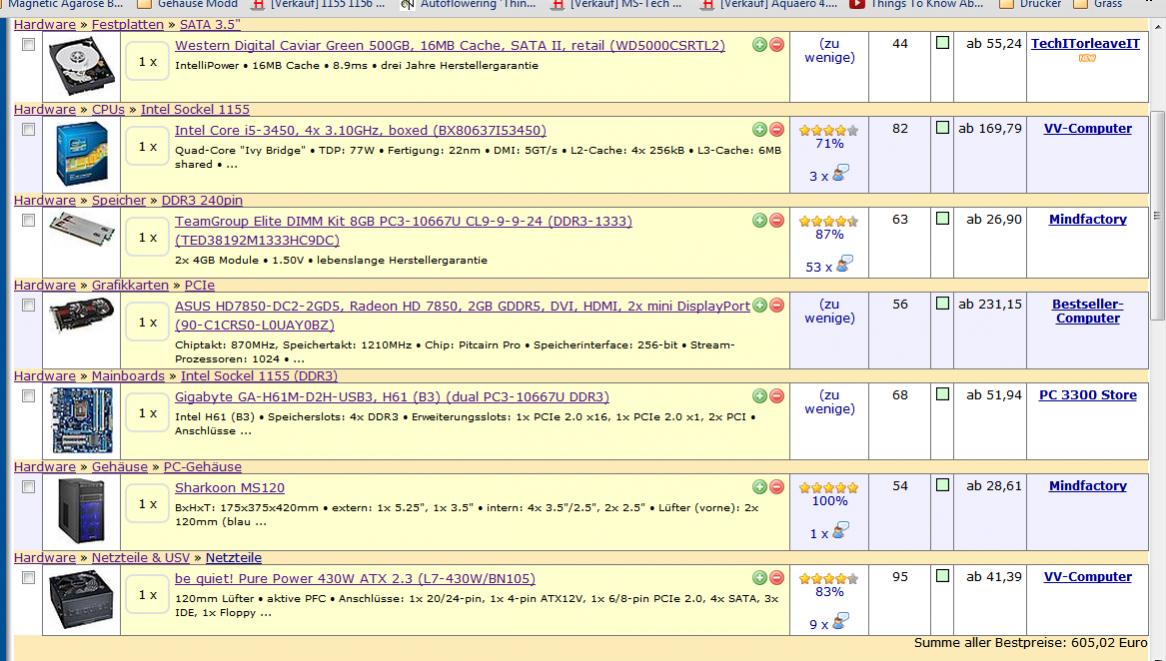Viewport: 1166px width, 661px height.
Task: Open the 53 x user reviews icon for TeamGroup RAM
Action: tap(844, 264)
